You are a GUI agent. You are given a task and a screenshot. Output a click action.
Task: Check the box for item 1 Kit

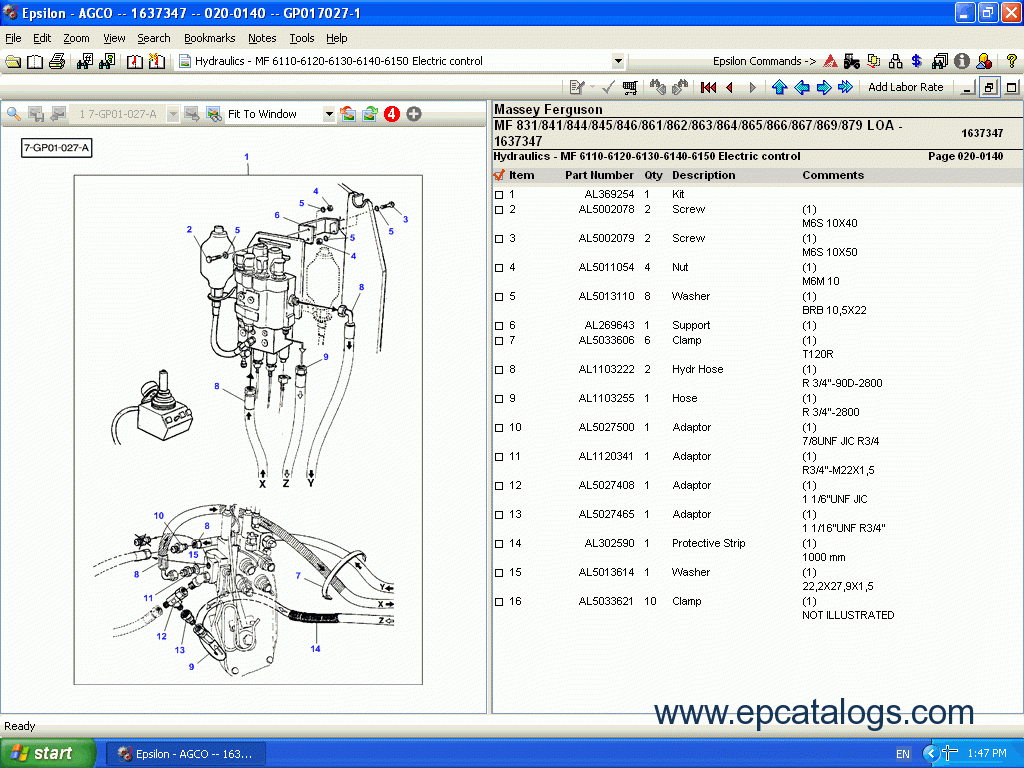click(x=499, y=195)
